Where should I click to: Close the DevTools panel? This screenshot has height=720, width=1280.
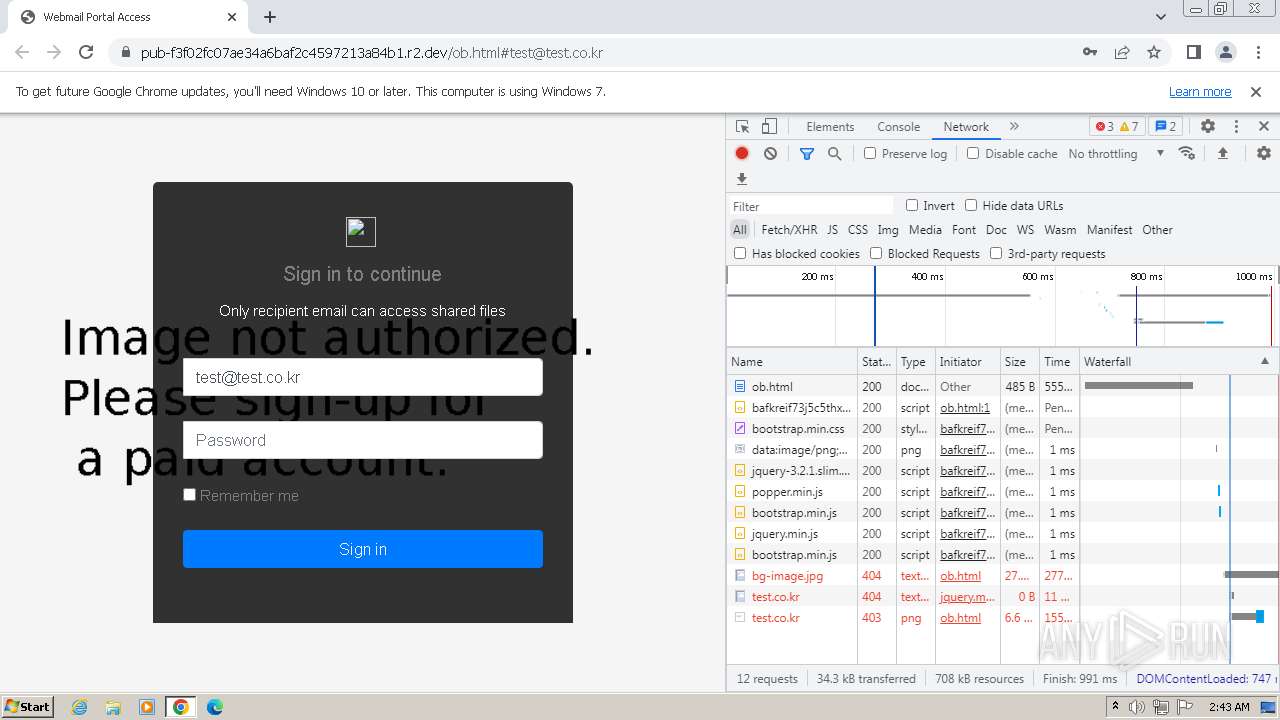click(1264, 127)
